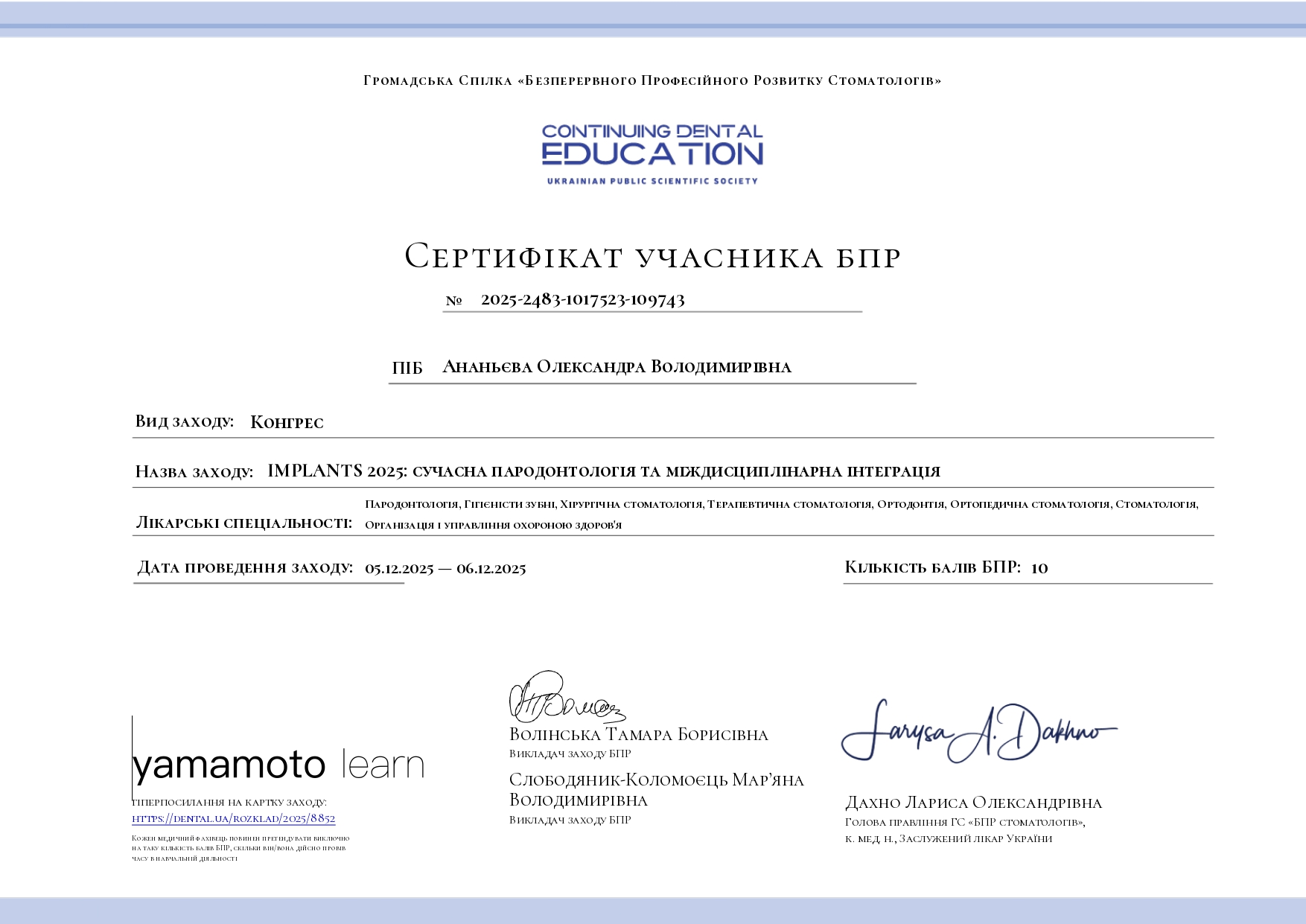Click the signature above Волінська Тамара Борисівна
Viewport: 1306px width, 924px height.
[x=564, y=698]
